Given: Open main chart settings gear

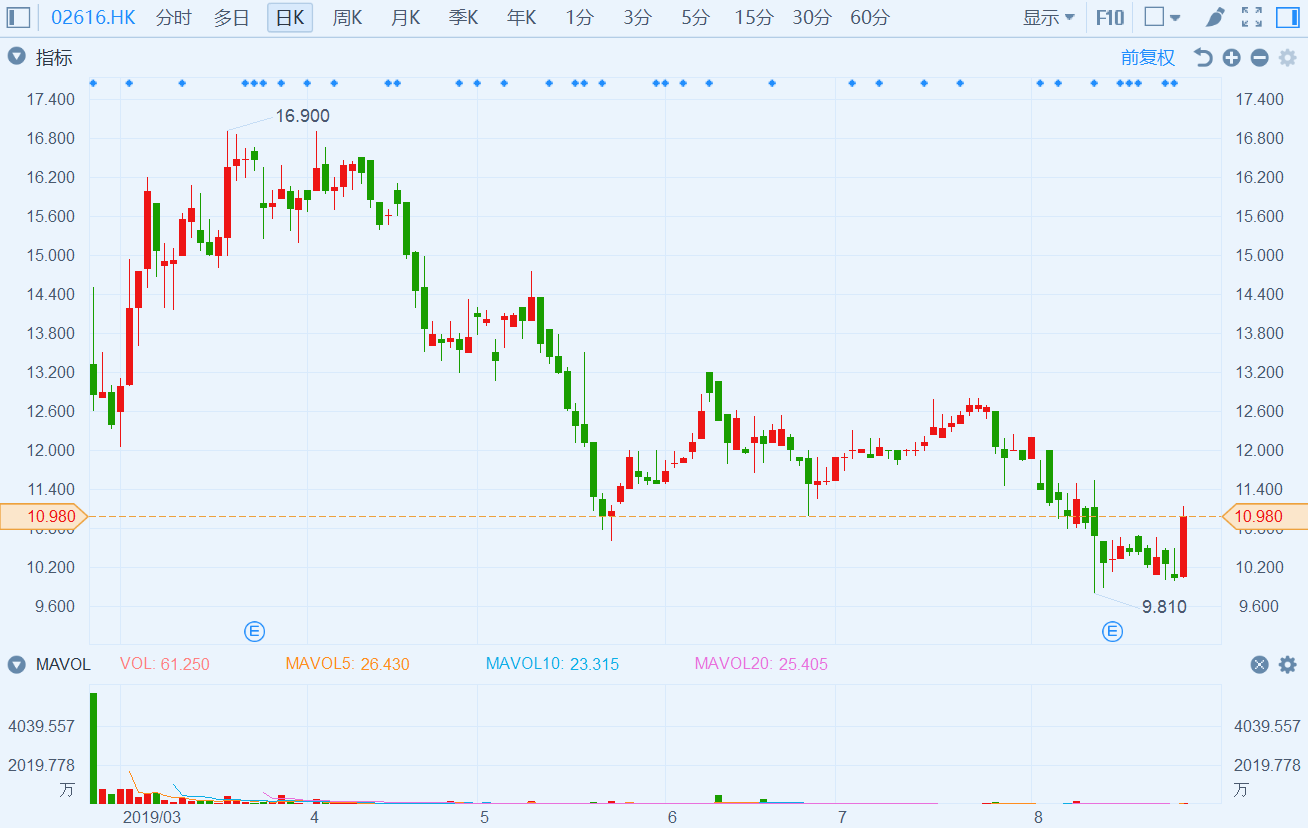Looking at the screenshot, I should [1287, 58].
